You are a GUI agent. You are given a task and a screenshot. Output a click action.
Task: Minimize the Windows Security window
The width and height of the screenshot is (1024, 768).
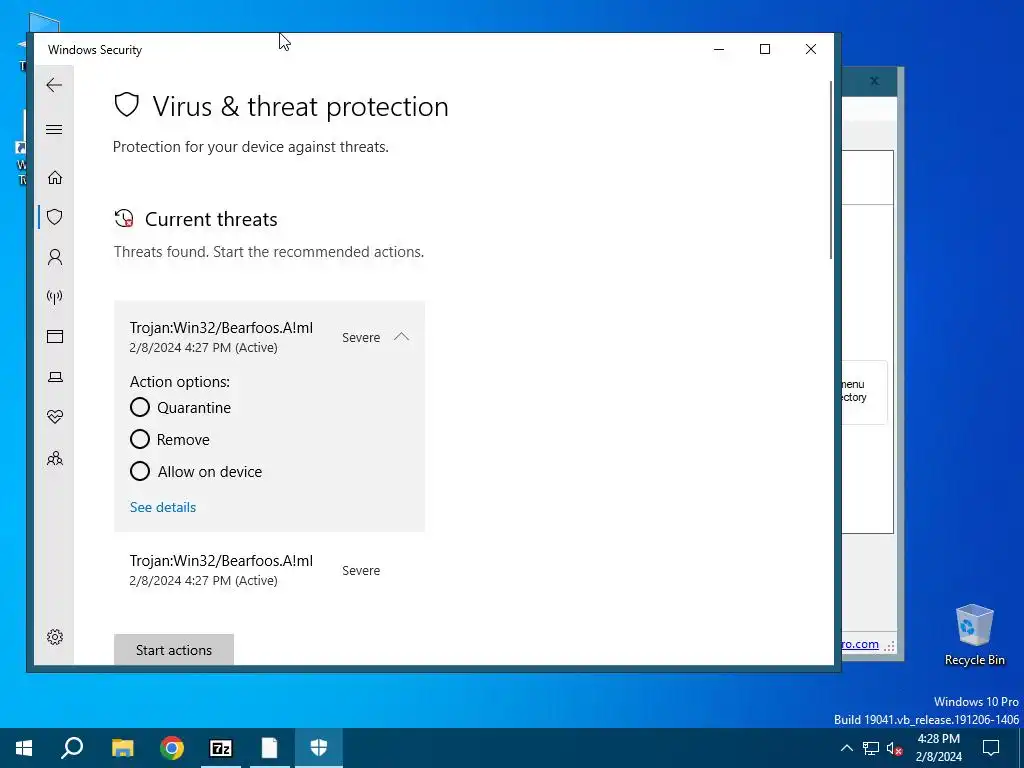coord(719,49)
